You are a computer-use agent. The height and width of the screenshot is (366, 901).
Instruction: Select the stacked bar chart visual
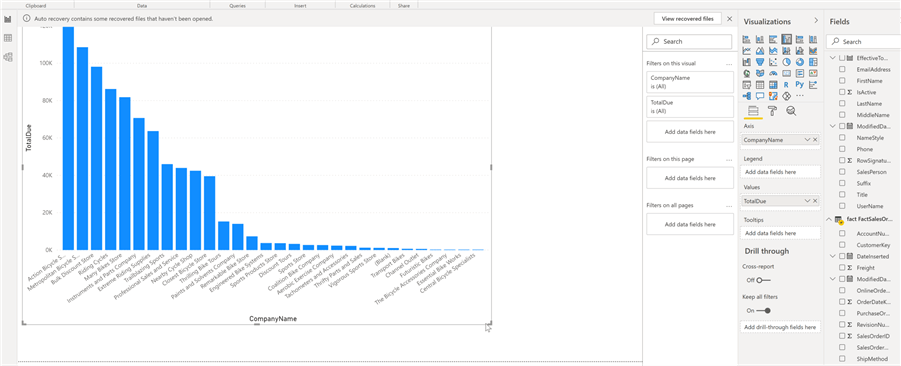pos(746,39)
